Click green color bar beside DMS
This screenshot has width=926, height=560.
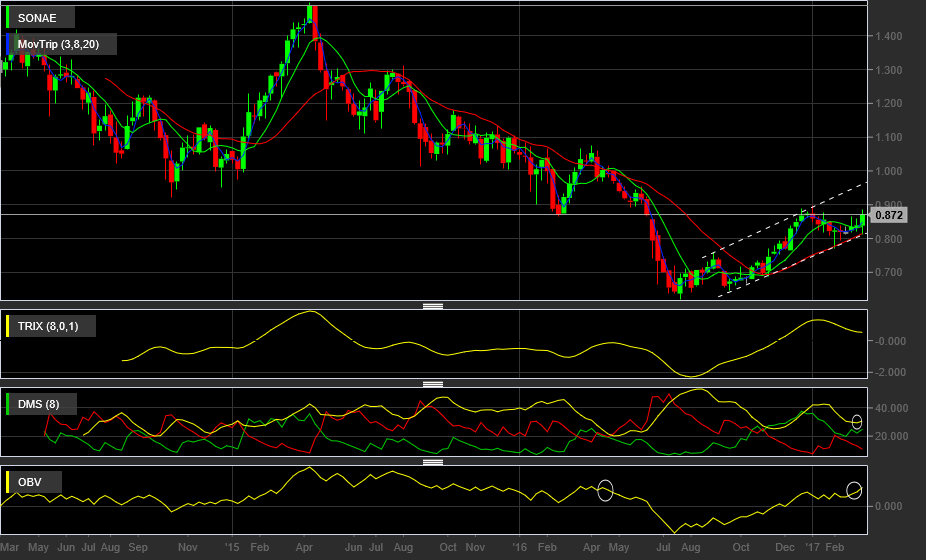pos(7,404)
